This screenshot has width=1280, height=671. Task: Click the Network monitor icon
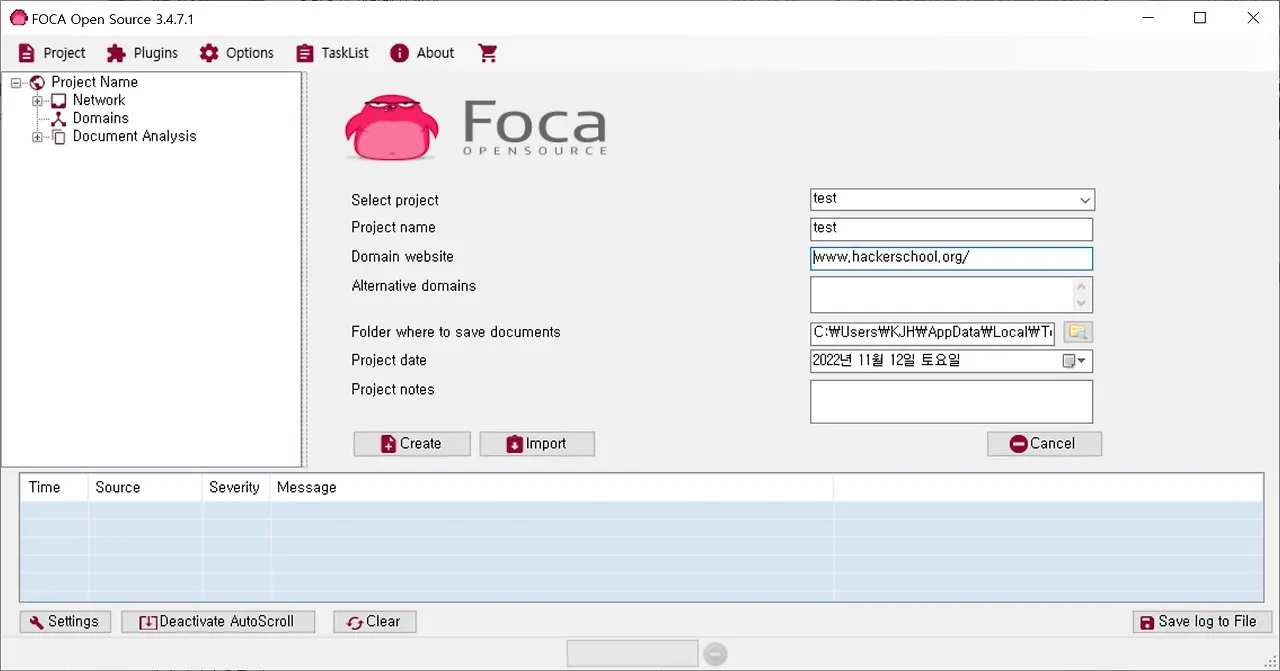(x=59, y=101)
